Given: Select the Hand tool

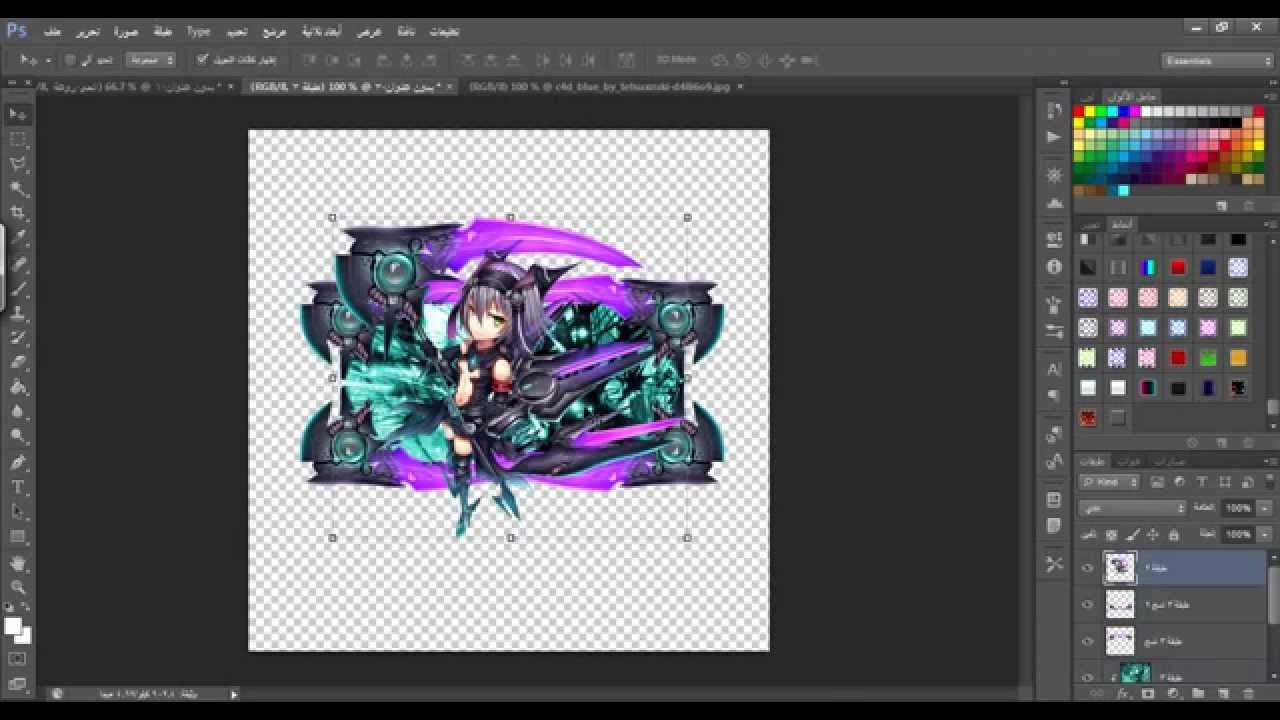Looking at the screenshot, I should click(x=18, y=563).
